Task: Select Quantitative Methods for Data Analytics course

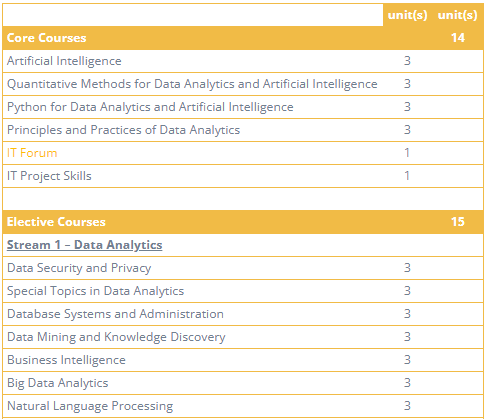Action: pos(192,84)
